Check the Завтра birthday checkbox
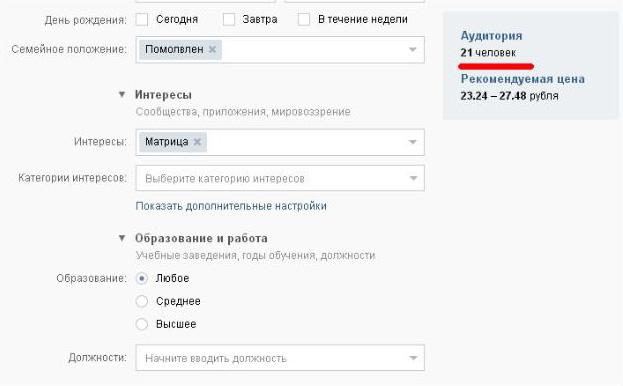 point(228,19)
